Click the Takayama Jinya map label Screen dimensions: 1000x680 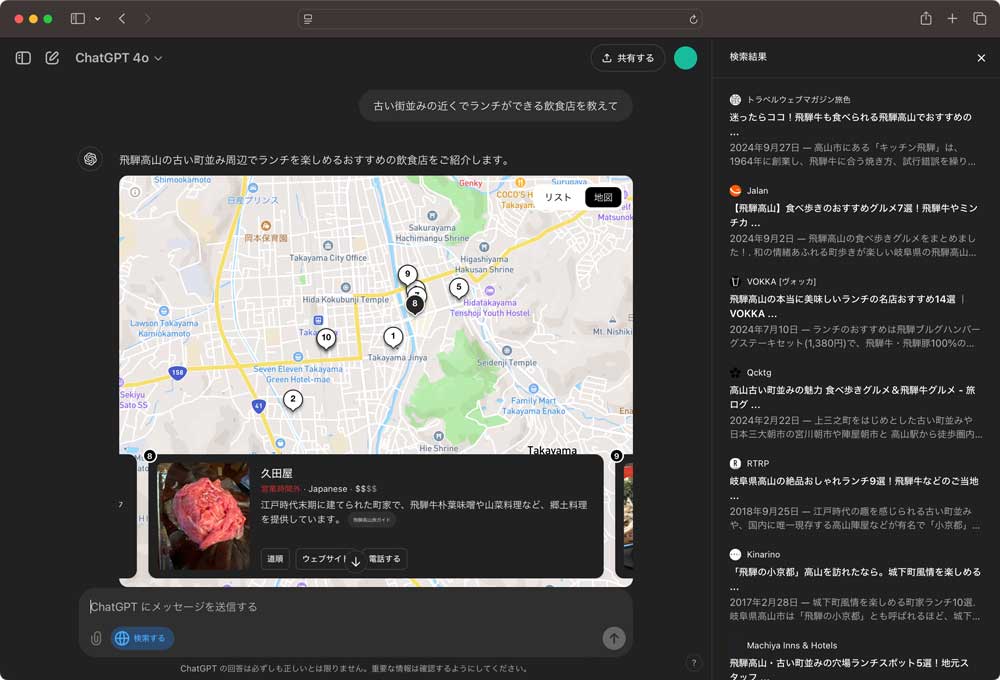click(x=397, y=357)
